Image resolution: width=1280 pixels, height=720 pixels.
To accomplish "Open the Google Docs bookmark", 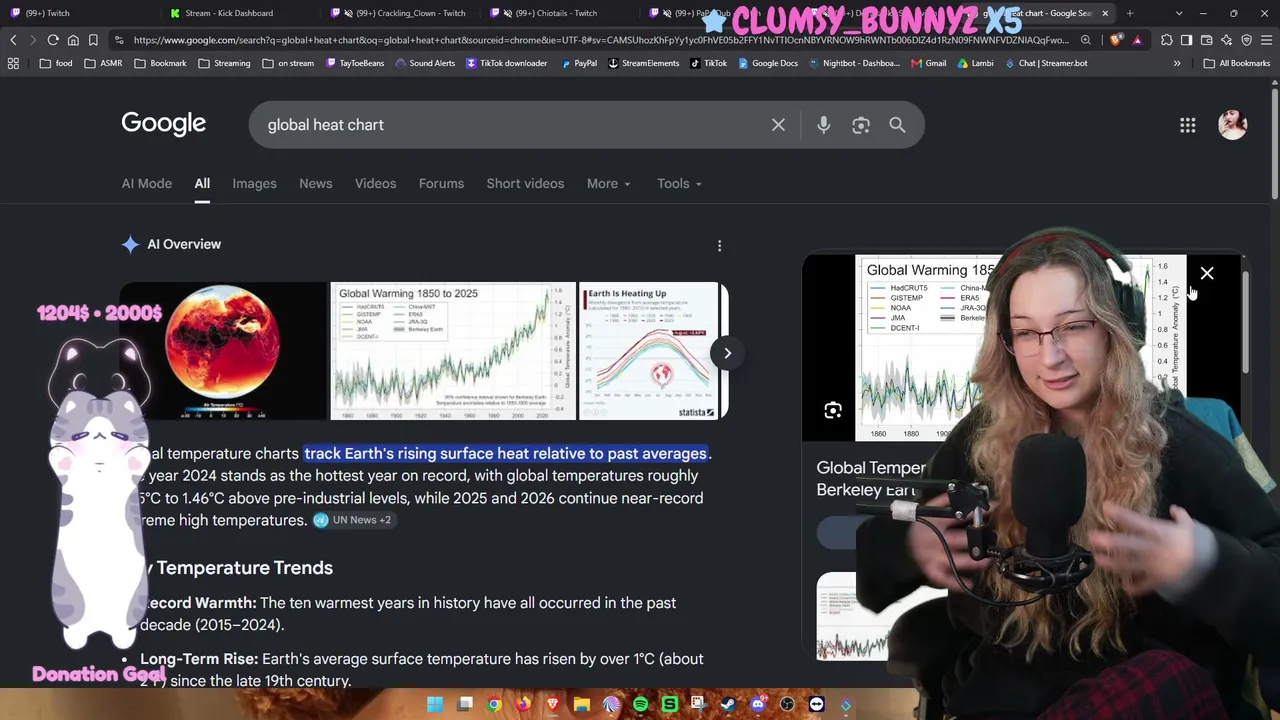I will coord(767,63).
